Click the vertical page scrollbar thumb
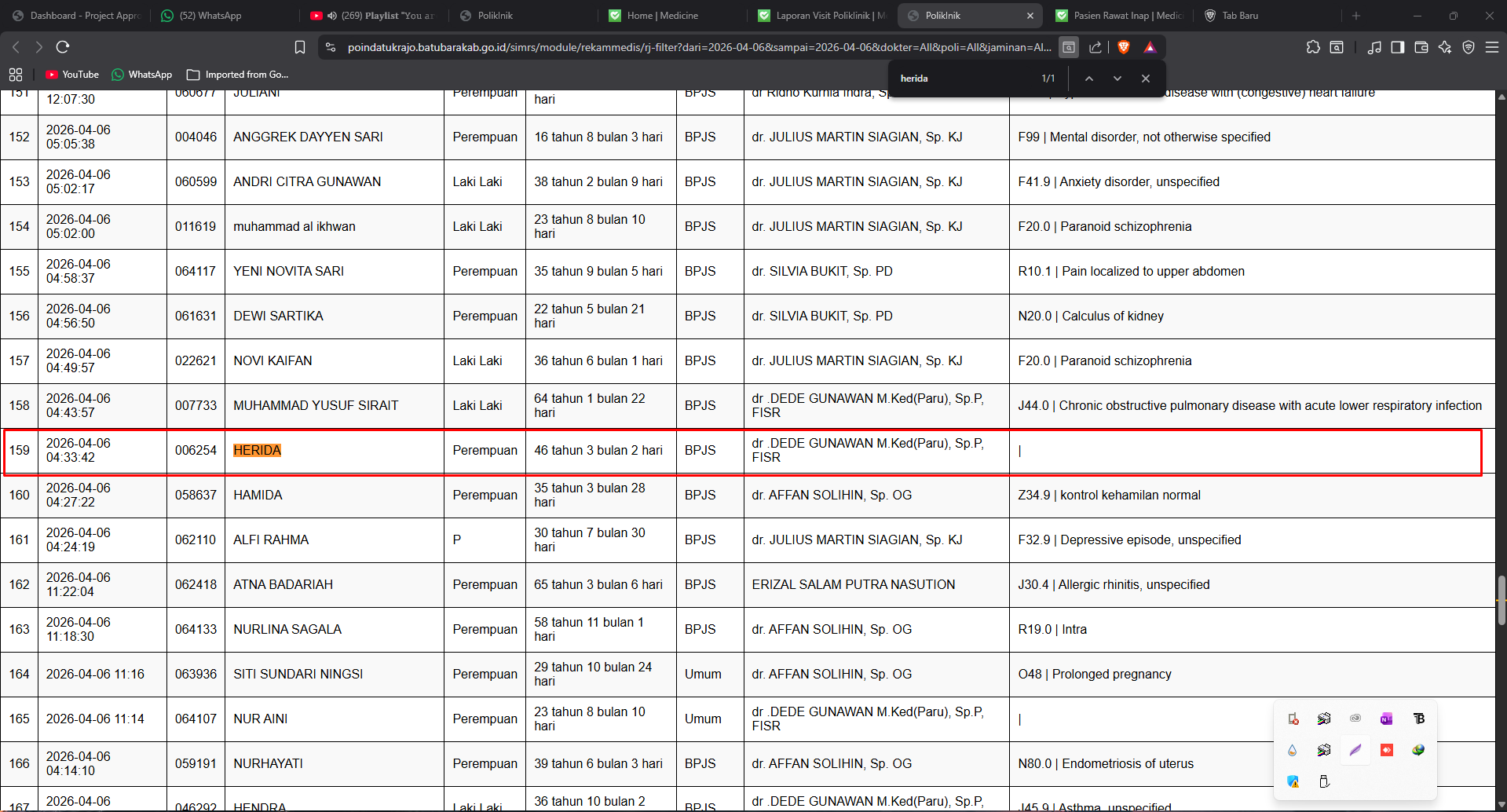The image size is (1507, 812). [x=1502, y=600]
